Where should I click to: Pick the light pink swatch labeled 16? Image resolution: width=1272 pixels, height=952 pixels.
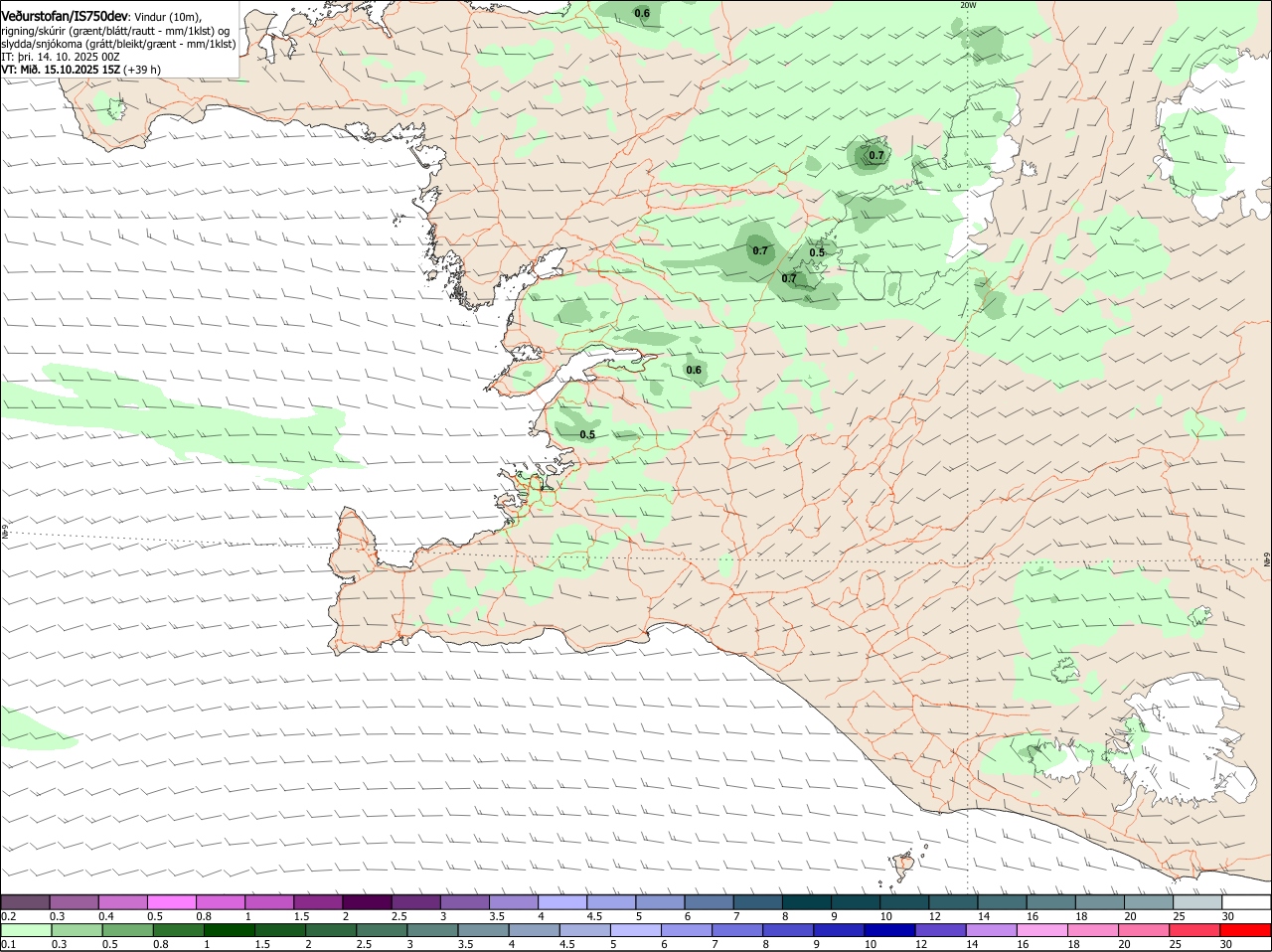[x=1042, y=929]
